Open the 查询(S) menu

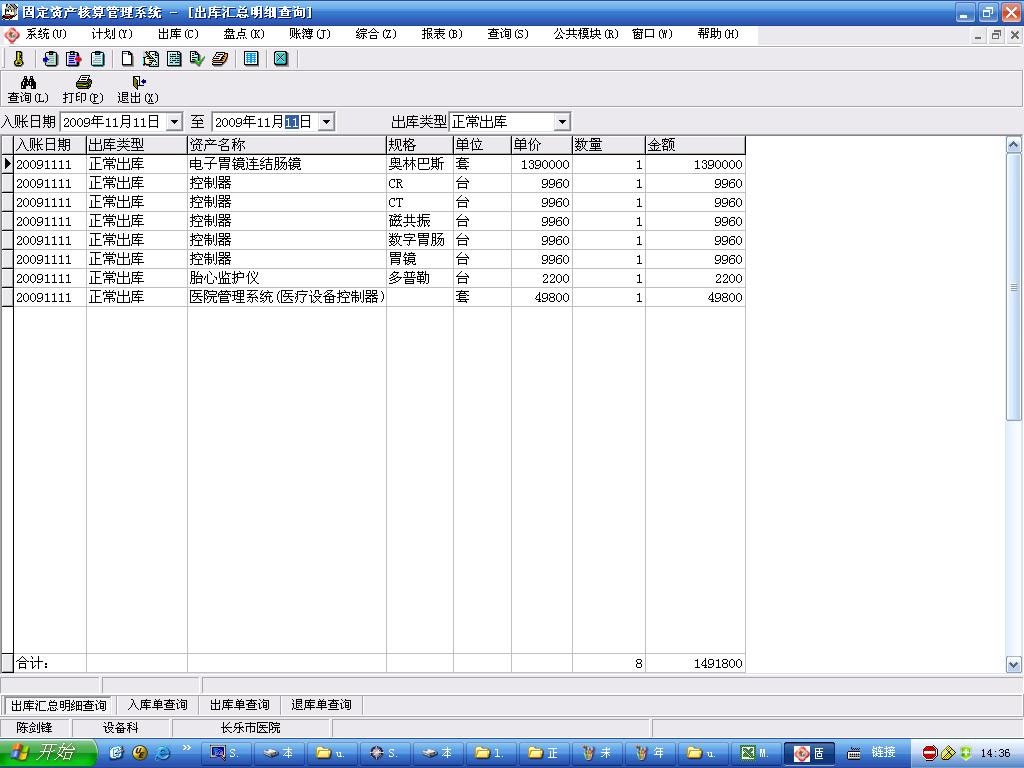pyautogui.click(x=508, y=34)
